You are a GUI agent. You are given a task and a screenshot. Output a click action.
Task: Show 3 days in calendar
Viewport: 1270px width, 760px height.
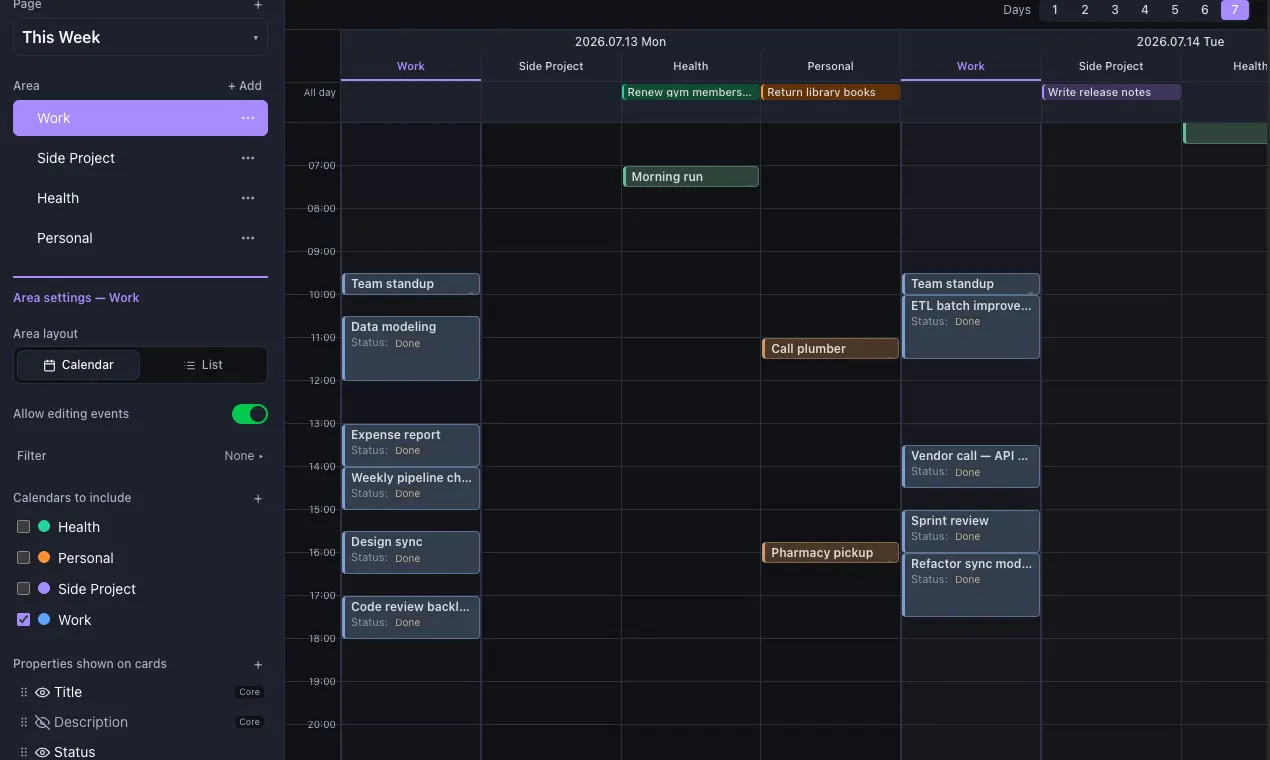(x=1115, y=10)
